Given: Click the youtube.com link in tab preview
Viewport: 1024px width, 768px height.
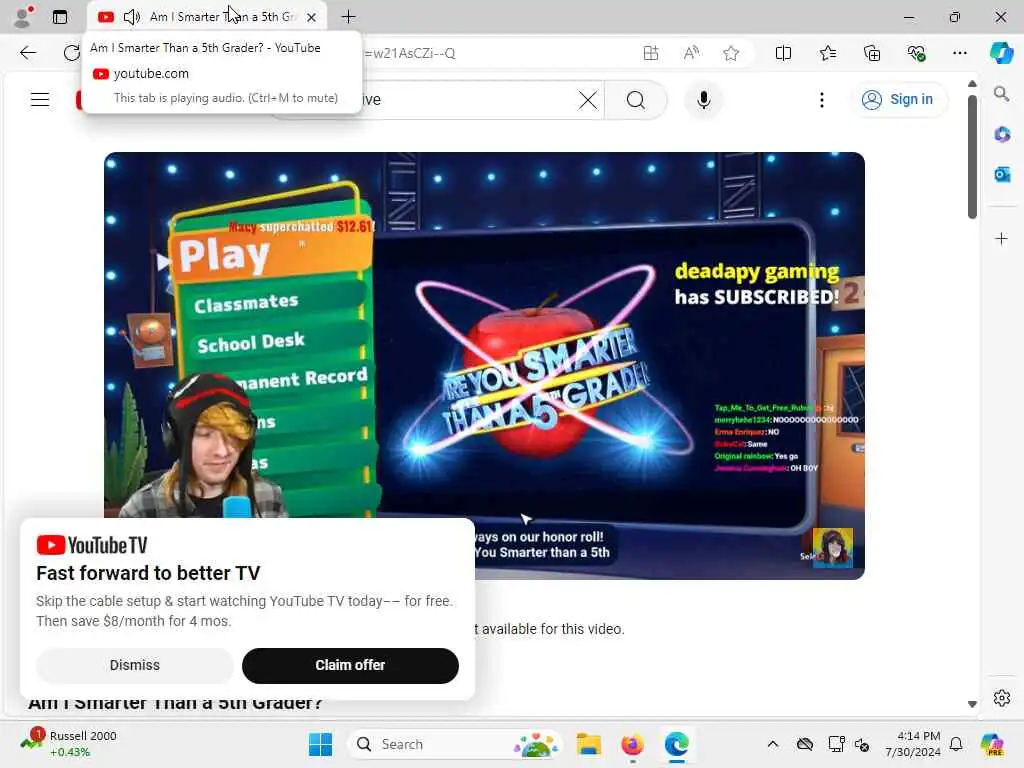Looking at the screenshot, I should 151,74.
